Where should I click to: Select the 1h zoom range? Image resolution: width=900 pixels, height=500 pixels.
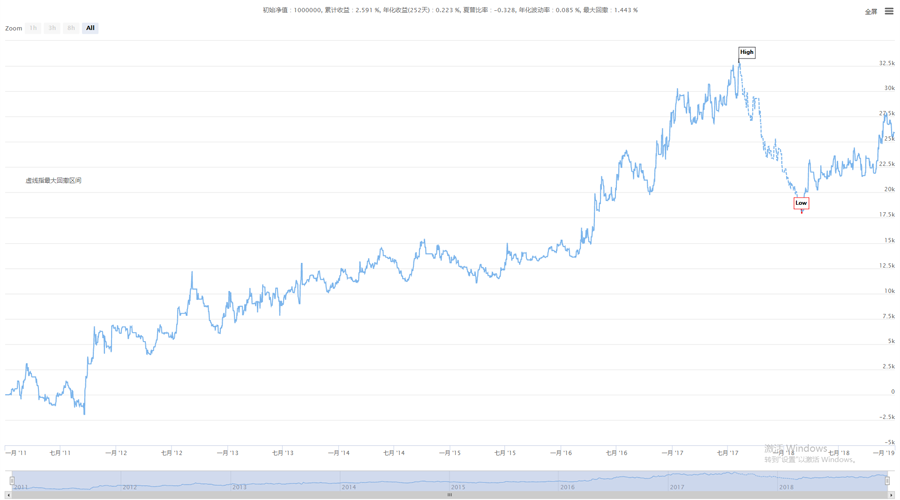pyautogui.click(x=33, y=28)
